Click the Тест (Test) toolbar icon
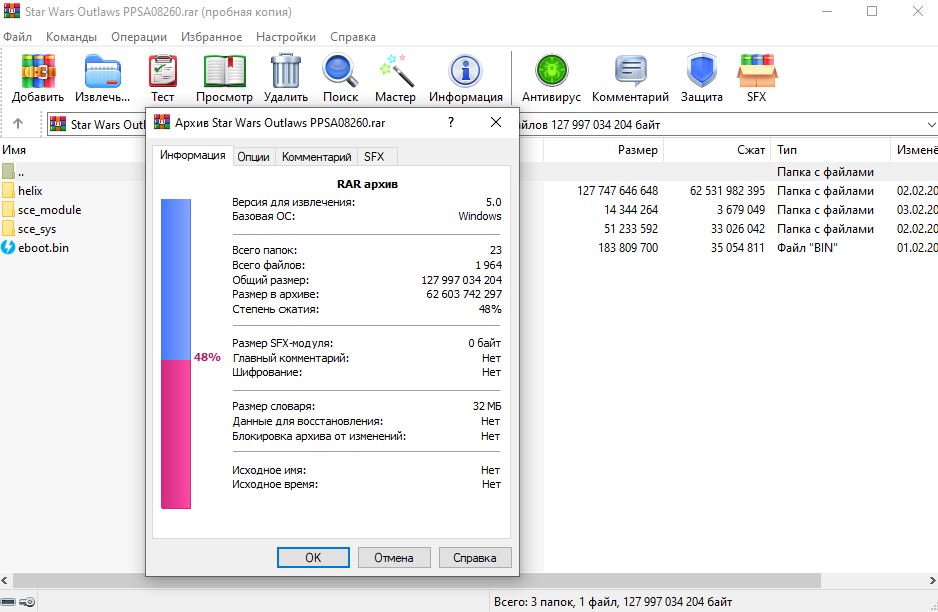The height and width of the screenshot is (612, 938). point(163,73)
